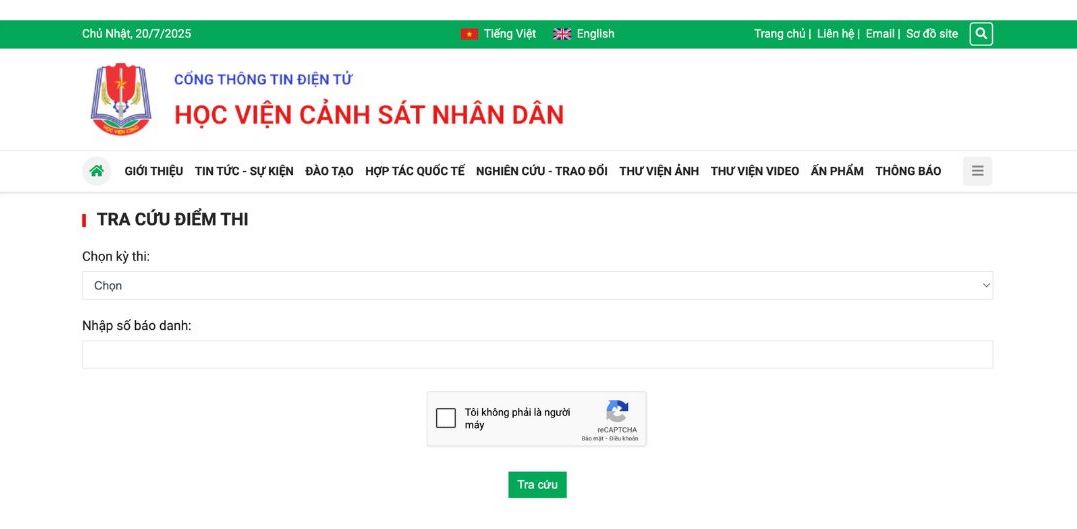Click the 'HỌC VIỆN CẢNH SÁT NHÂN DÂN' title
This screenshot has height=529, width=1077.
[x=369, y=115]
